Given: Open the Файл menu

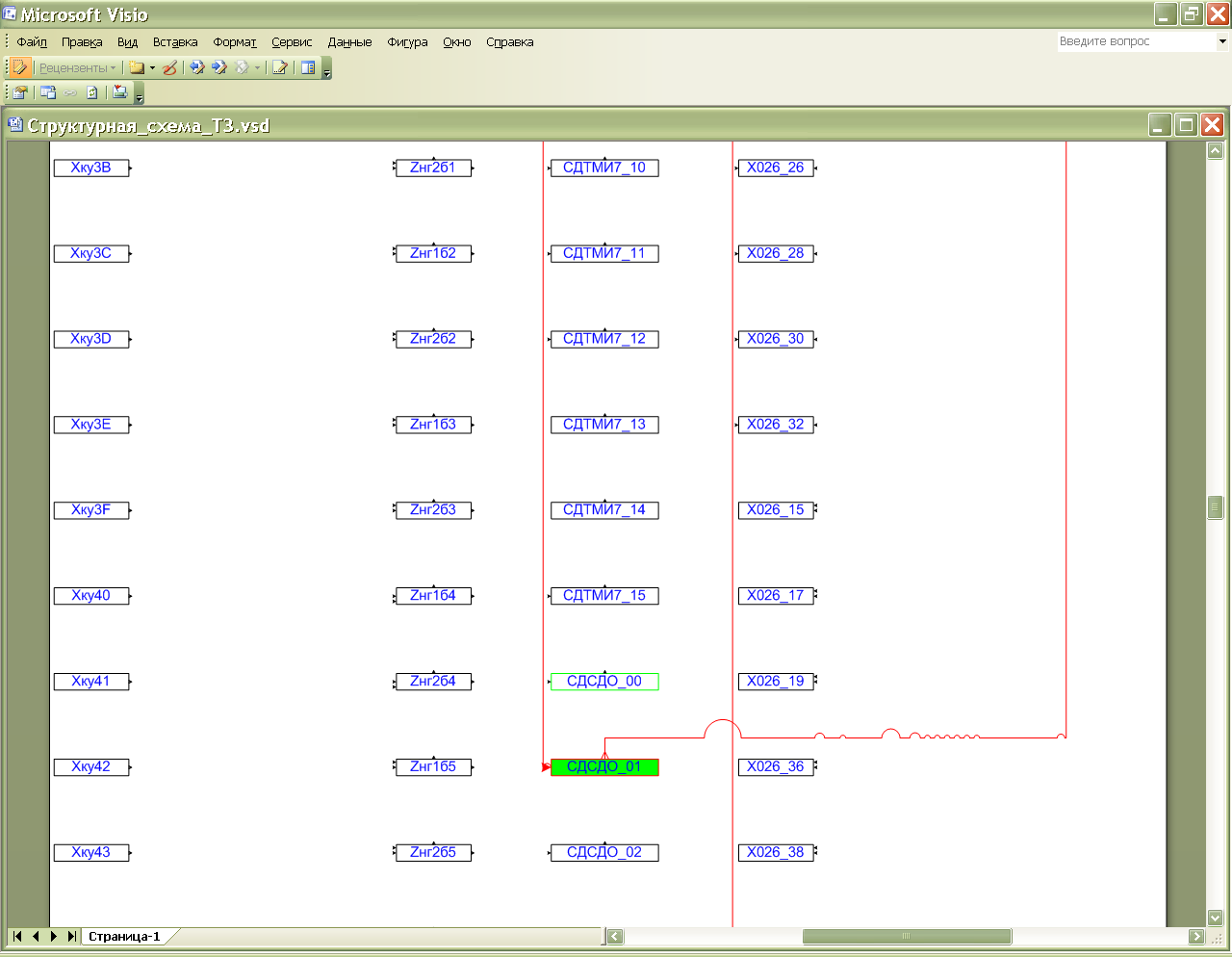Looking at the screenshot, I should (x=32, y=42).
